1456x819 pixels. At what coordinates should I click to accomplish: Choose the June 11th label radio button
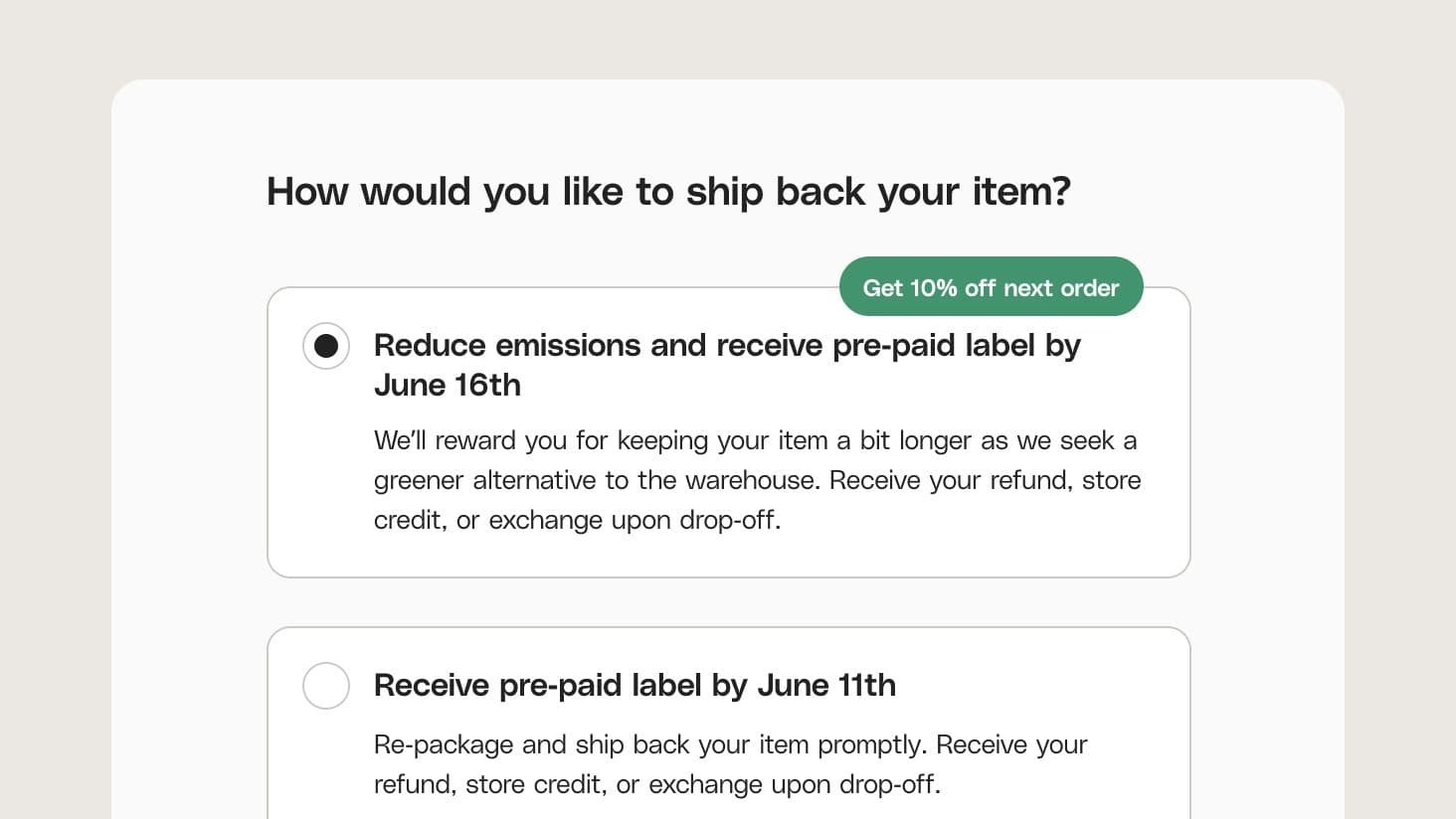(326, 686)
